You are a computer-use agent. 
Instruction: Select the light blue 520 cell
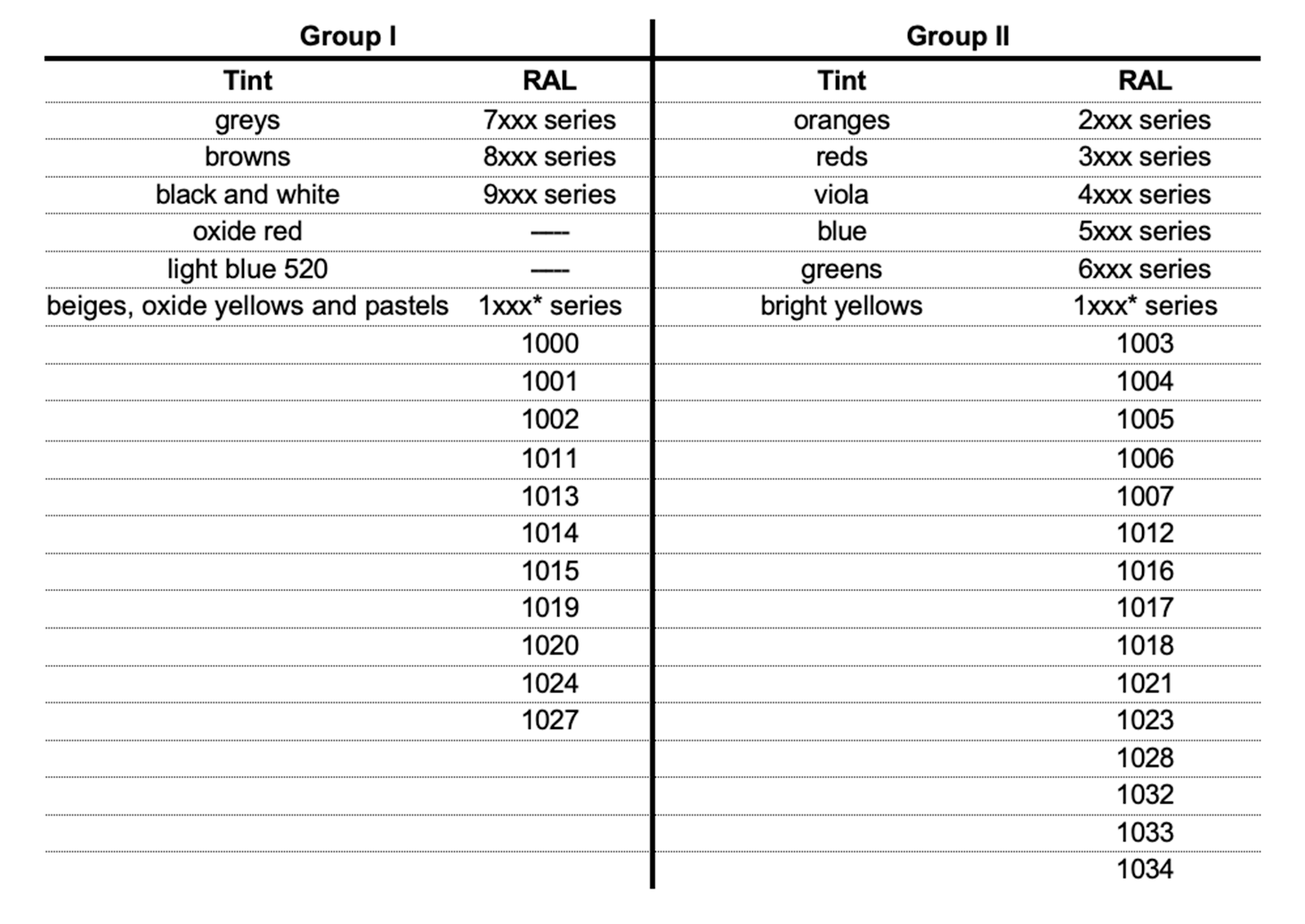[x=247, y=269]
